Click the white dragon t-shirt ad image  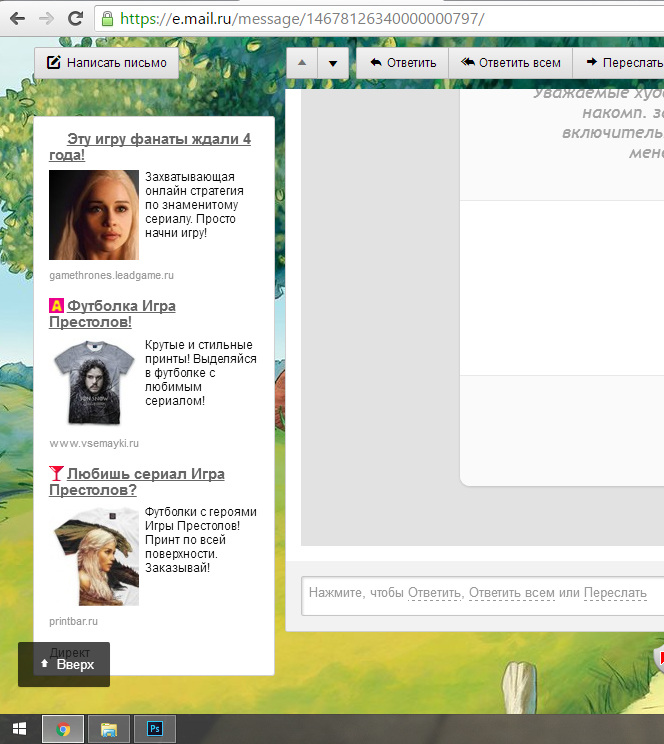coord(94,556)
